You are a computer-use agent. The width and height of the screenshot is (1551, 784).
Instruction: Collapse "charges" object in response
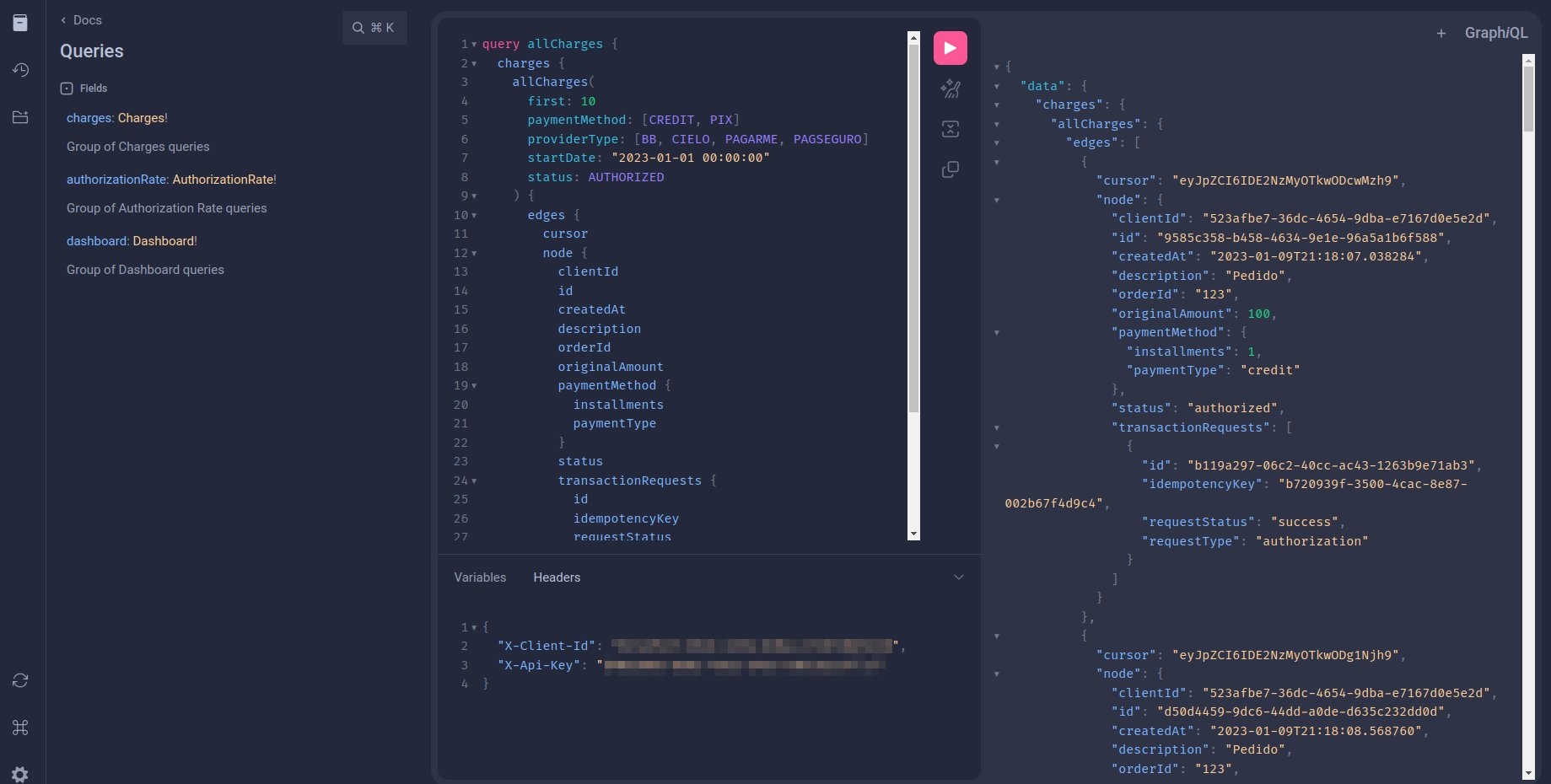(x=997, y=105)
